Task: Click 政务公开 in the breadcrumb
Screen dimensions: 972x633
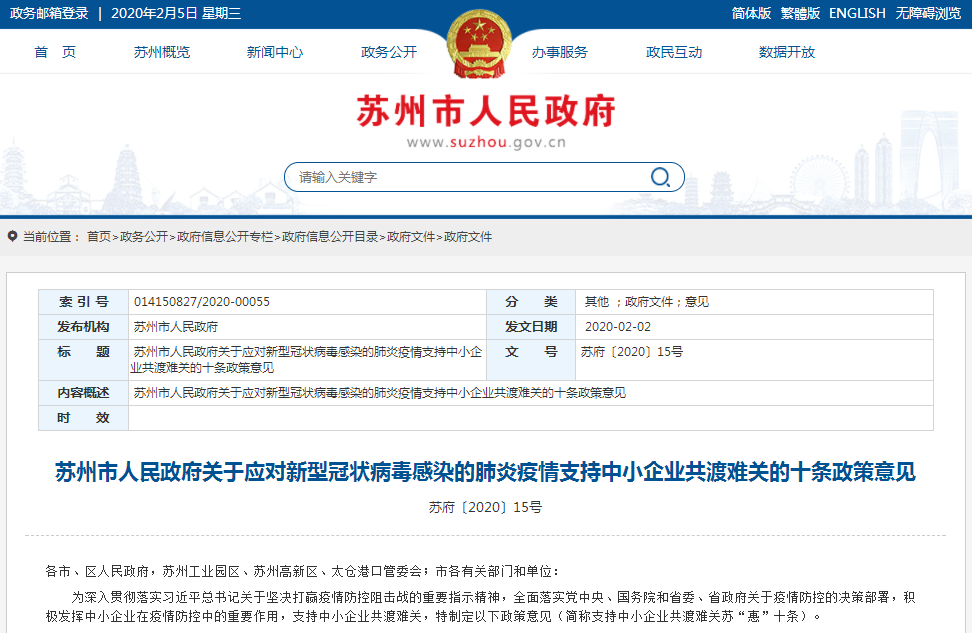Action: pyautogui.click(x=144, y=237)
